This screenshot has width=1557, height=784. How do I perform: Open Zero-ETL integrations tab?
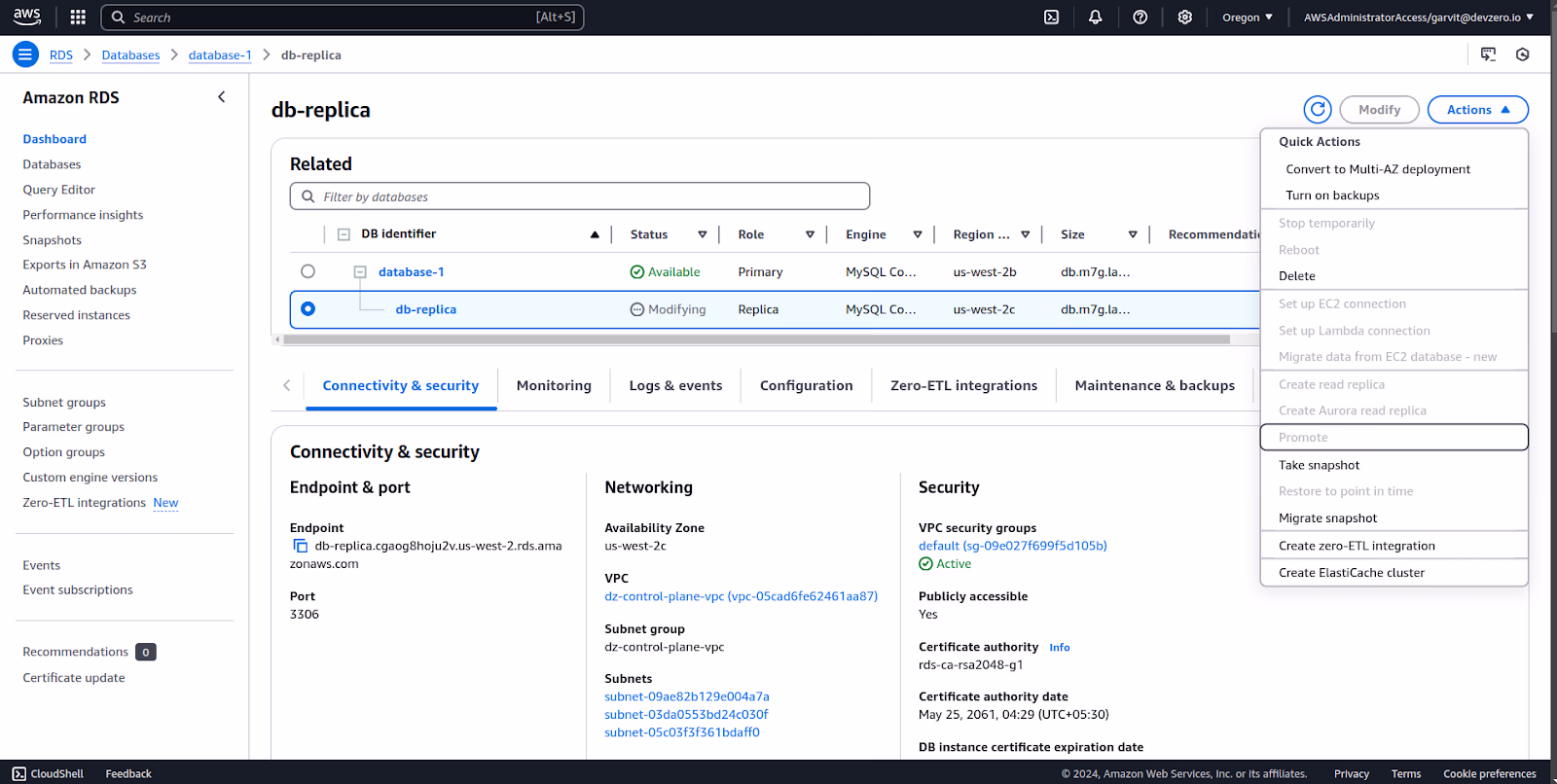tap(963, 386)
